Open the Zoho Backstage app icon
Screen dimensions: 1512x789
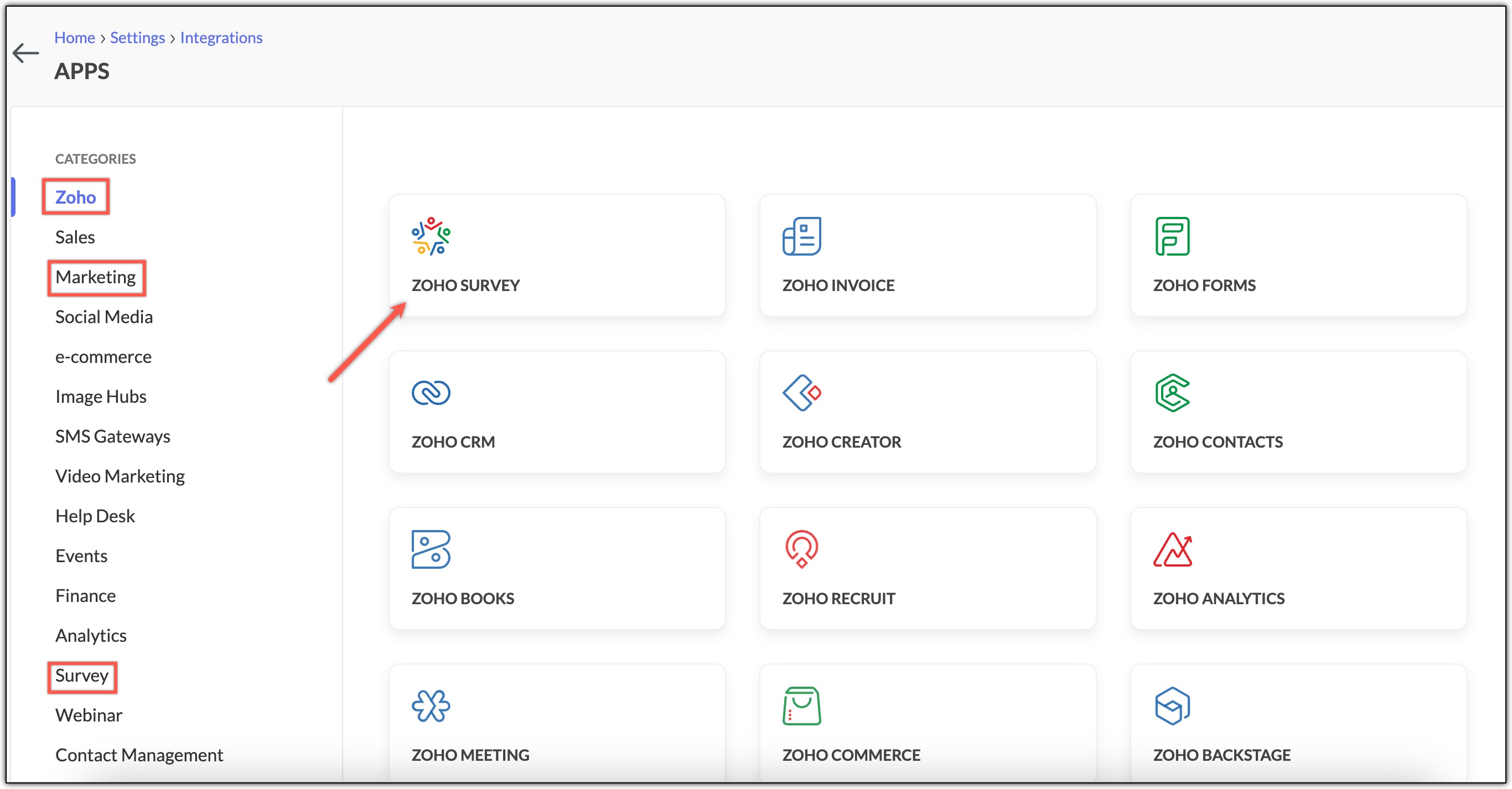tap(1172, 705)
